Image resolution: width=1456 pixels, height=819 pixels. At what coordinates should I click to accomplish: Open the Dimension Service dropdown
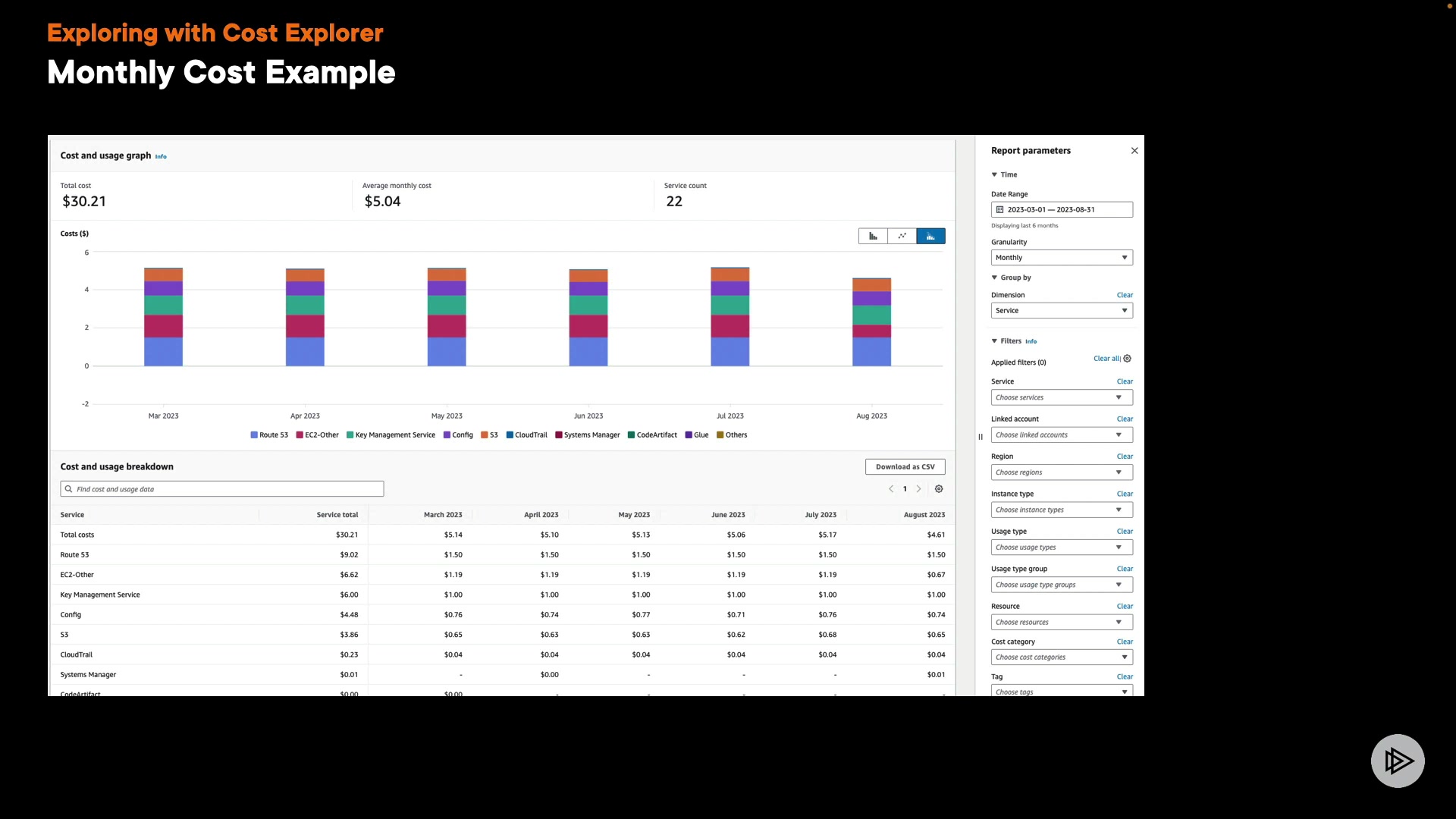(x=1061, y=311)
